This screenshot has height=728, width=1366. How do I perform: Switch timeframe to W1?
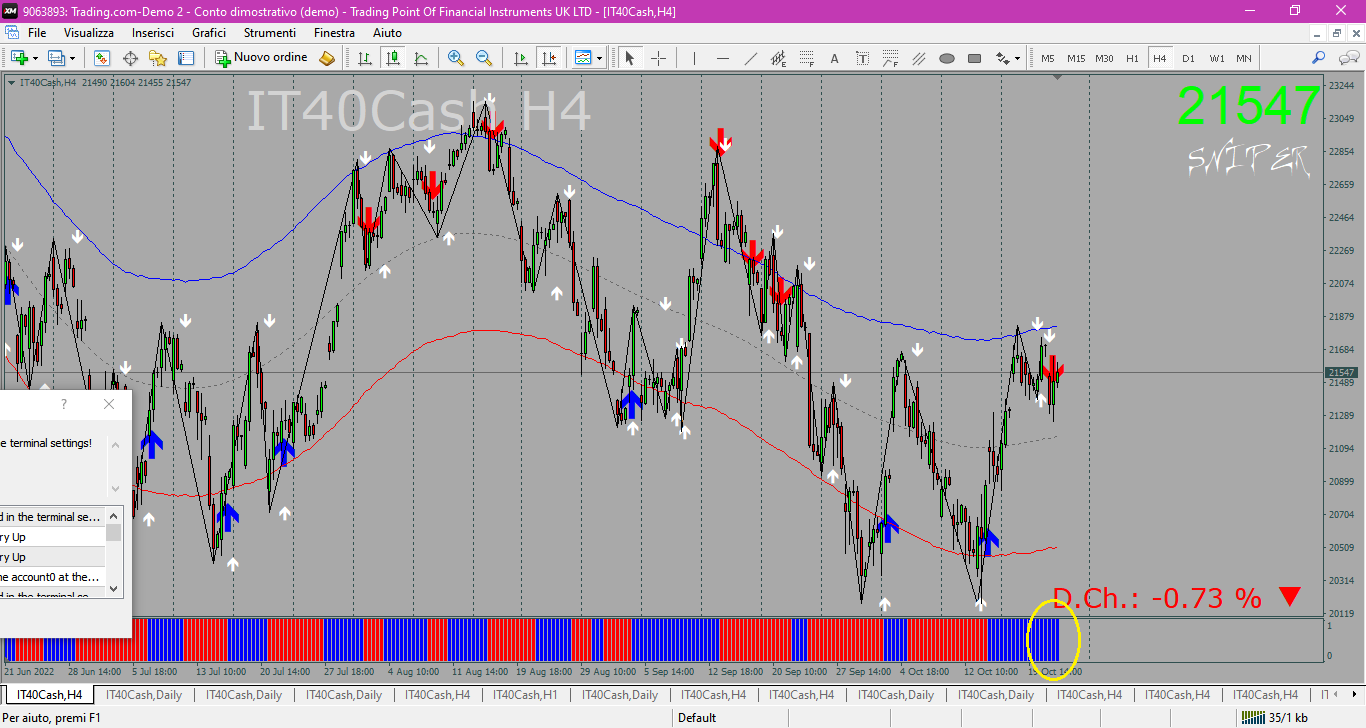click(1216, 58)
